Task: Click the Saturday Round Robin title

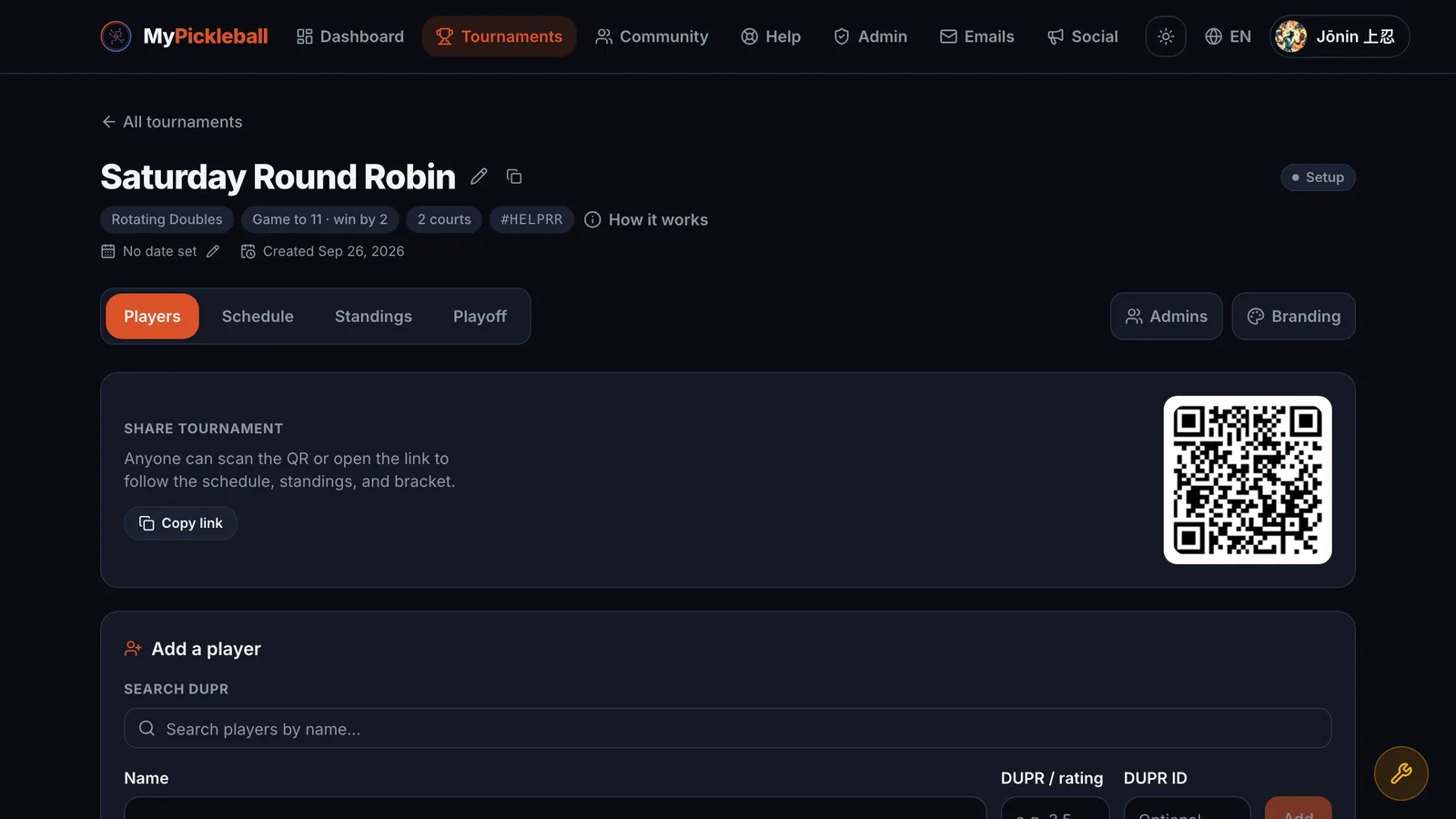Action: pyautogui.click(x=278, y=177)
